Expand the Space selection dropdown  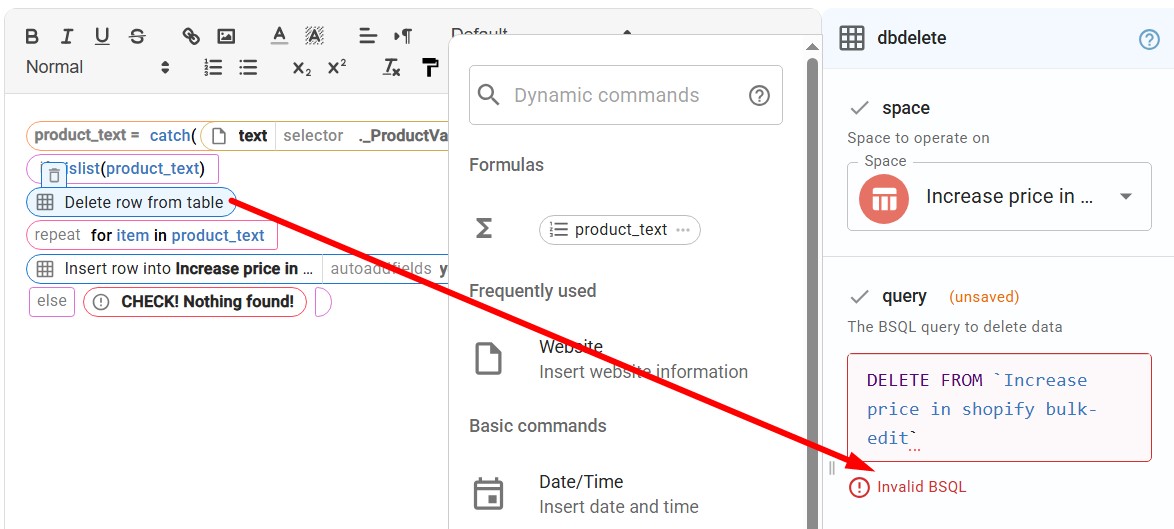coord(1126,197)
